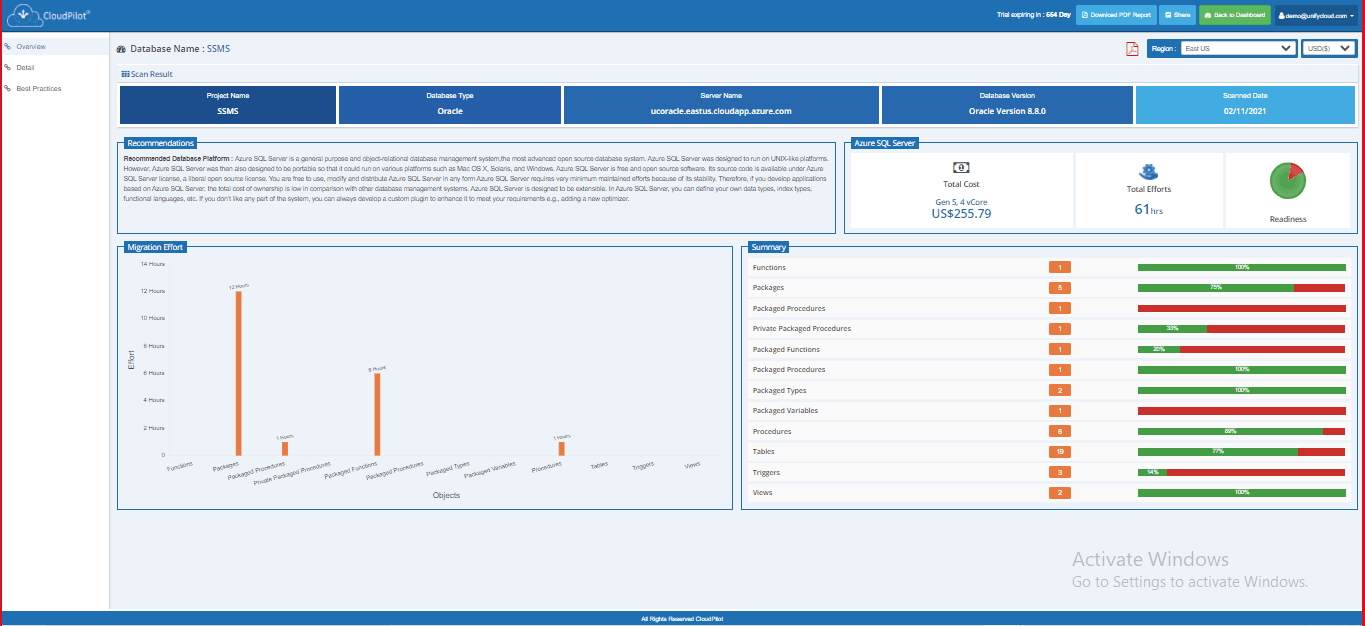Screen dimensions: 1365x626
Task: Click the Share button
Action: coord(1177,16)
